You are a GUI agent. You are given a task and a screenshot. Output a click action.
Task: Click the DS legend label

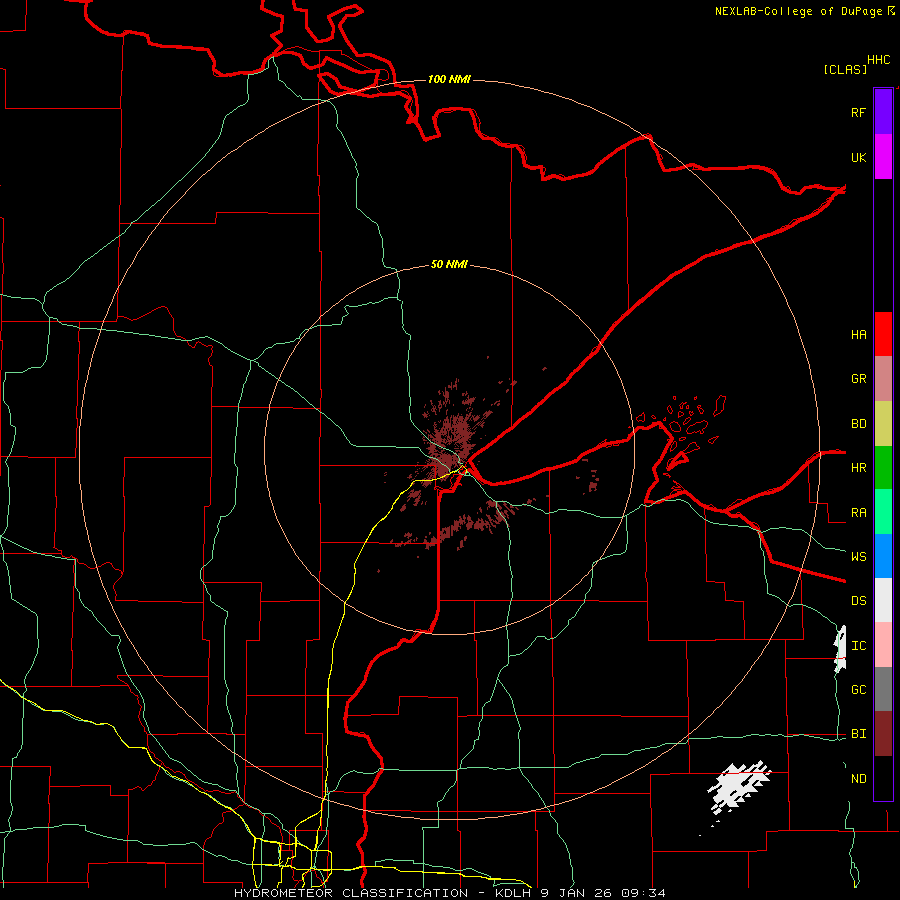[x=858, y=601]
